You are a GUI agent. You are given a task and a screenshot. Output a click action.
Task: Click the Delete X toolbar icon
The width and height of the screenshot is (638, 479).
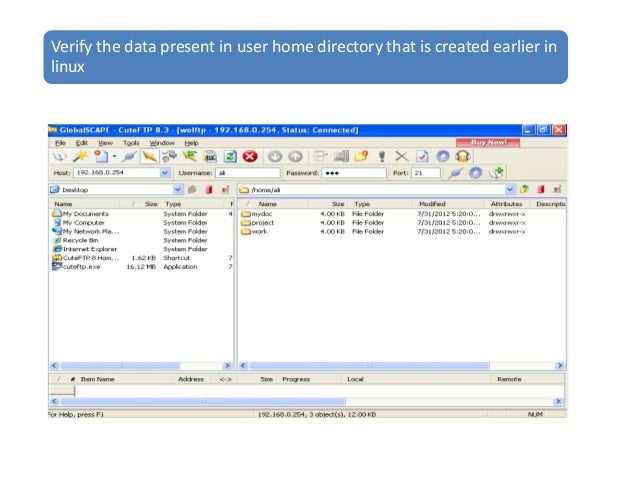pos(402,156)
